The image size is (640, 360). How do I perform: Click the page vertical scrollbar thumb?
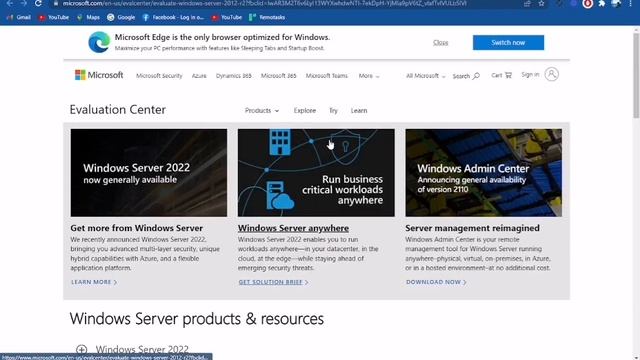(x=636, y=76)
